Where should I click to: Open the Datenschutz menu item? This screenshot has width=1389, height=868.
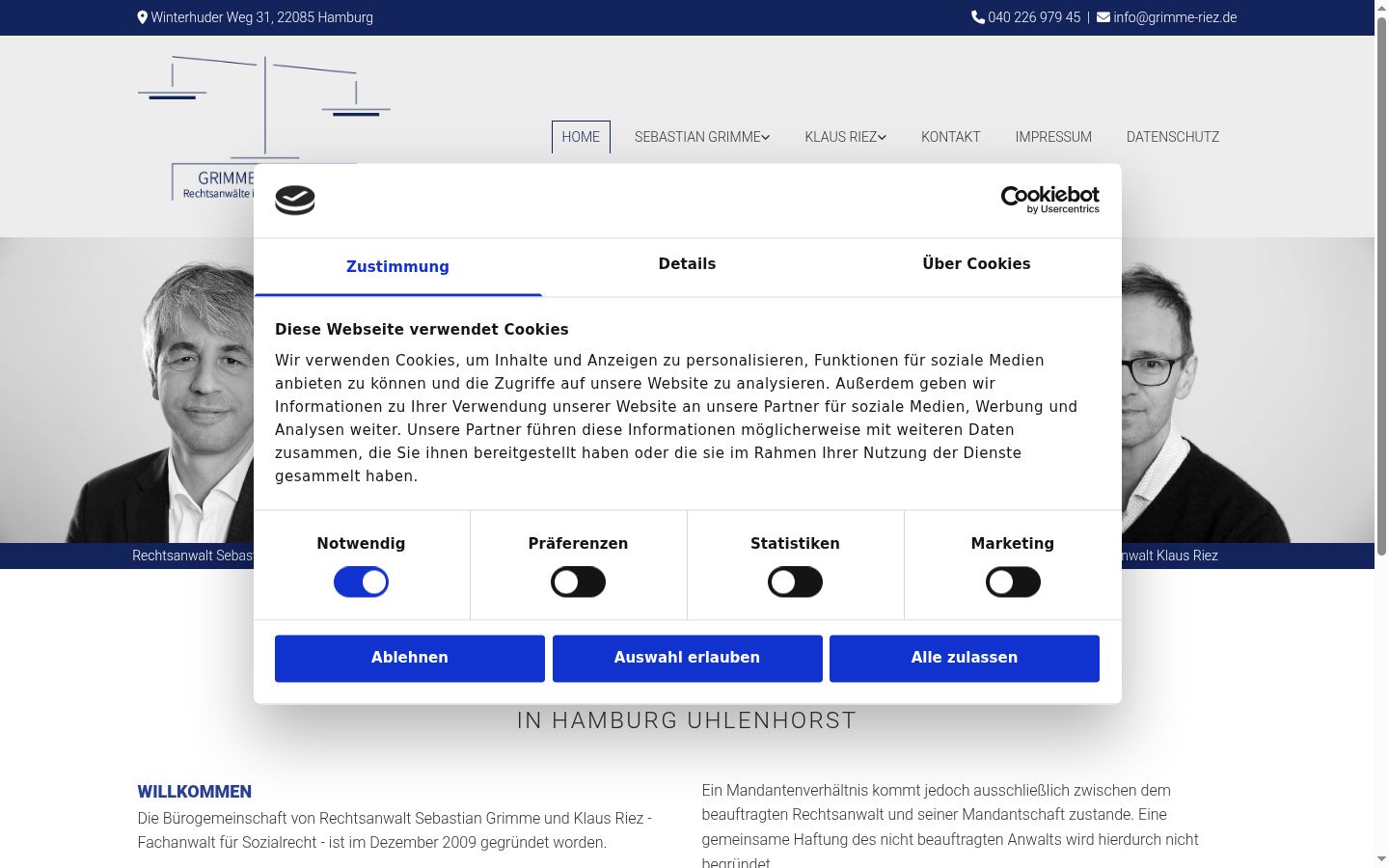point(1173,137)
